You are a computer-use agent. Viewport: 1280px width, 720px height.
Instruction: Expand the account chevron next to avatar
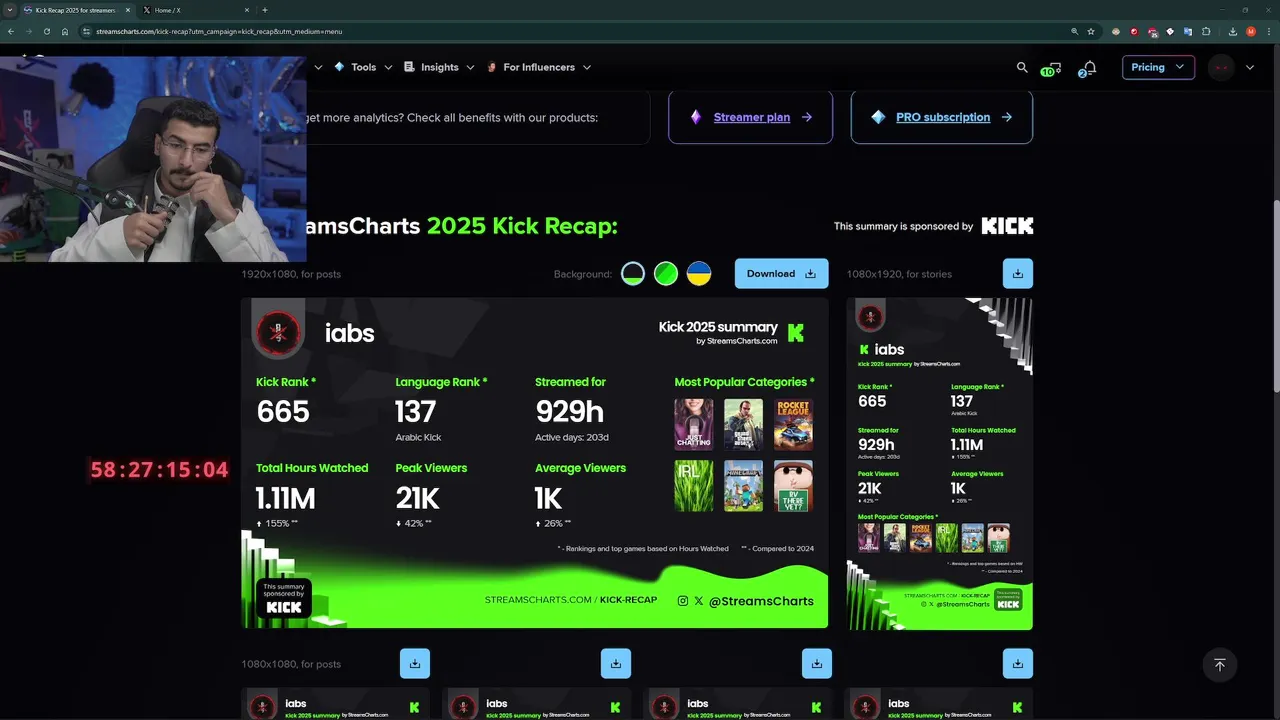[x=1250, y=67]
